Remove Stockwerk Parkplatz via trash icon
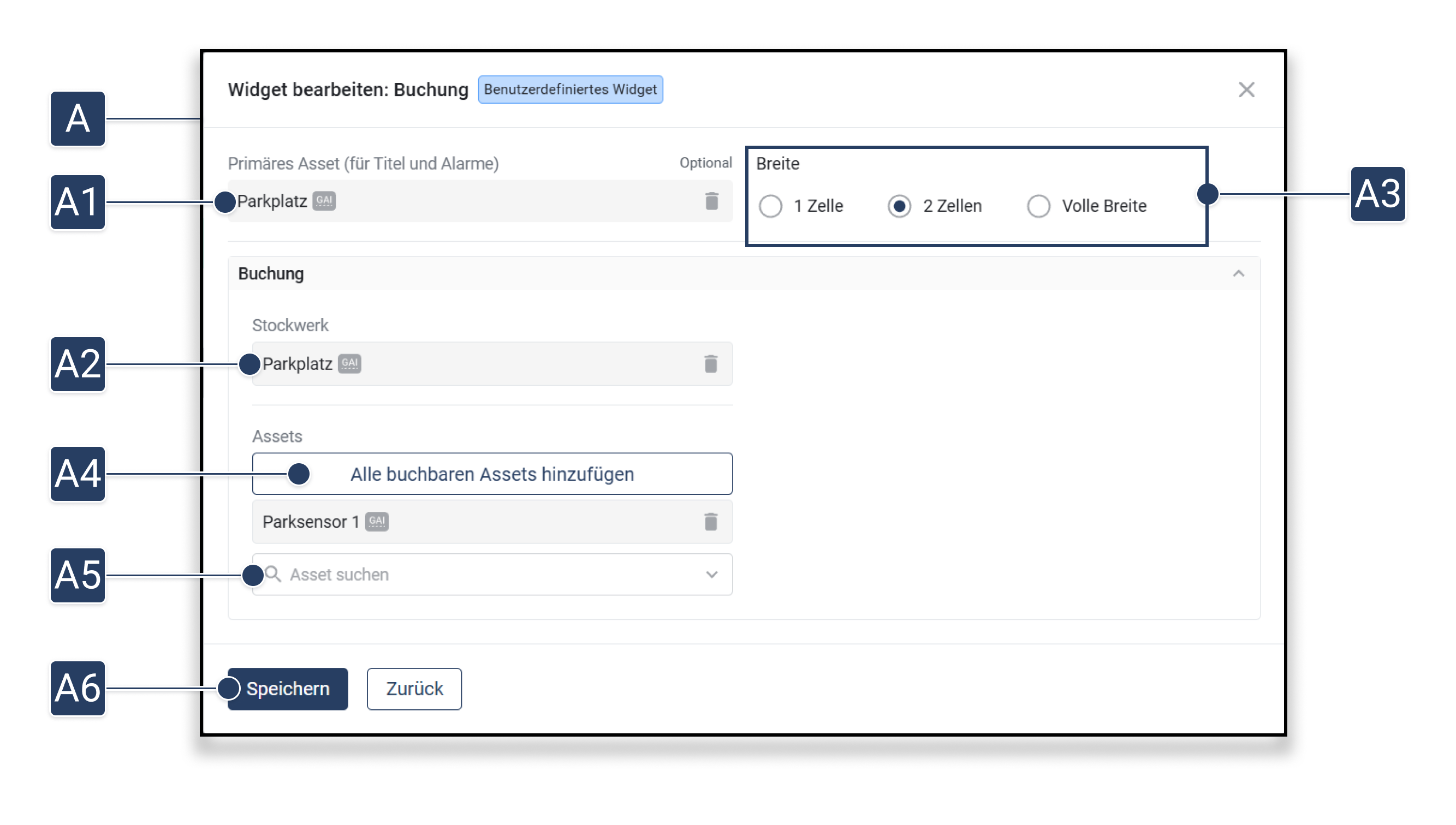 (711, 364)
